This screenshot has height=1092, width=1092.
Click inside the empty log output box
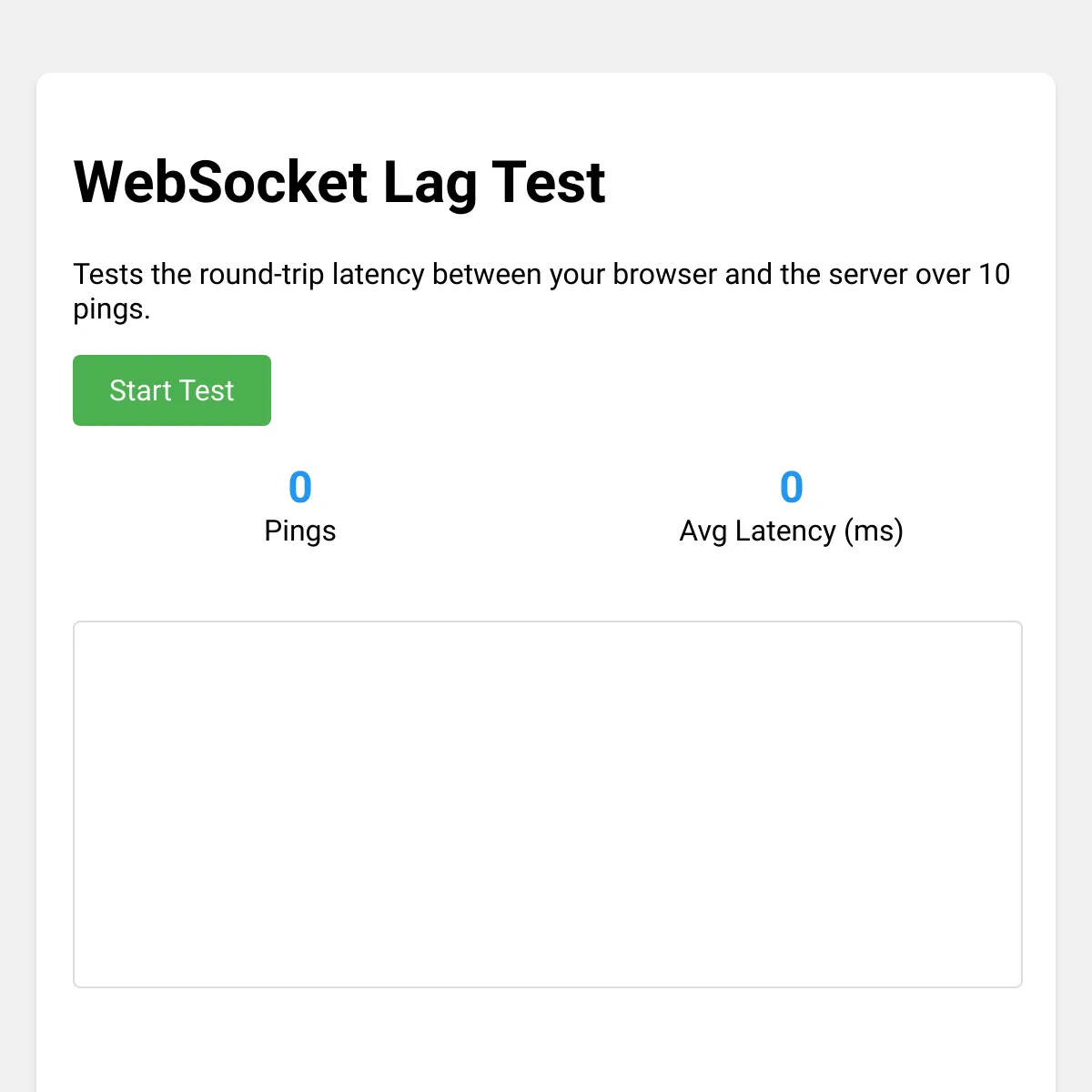548,804
